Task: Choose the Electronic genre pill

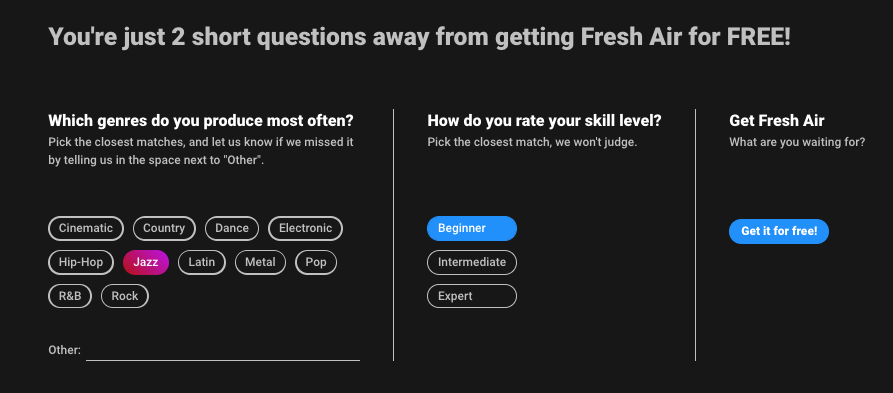Action: click(x=305, y=228)
